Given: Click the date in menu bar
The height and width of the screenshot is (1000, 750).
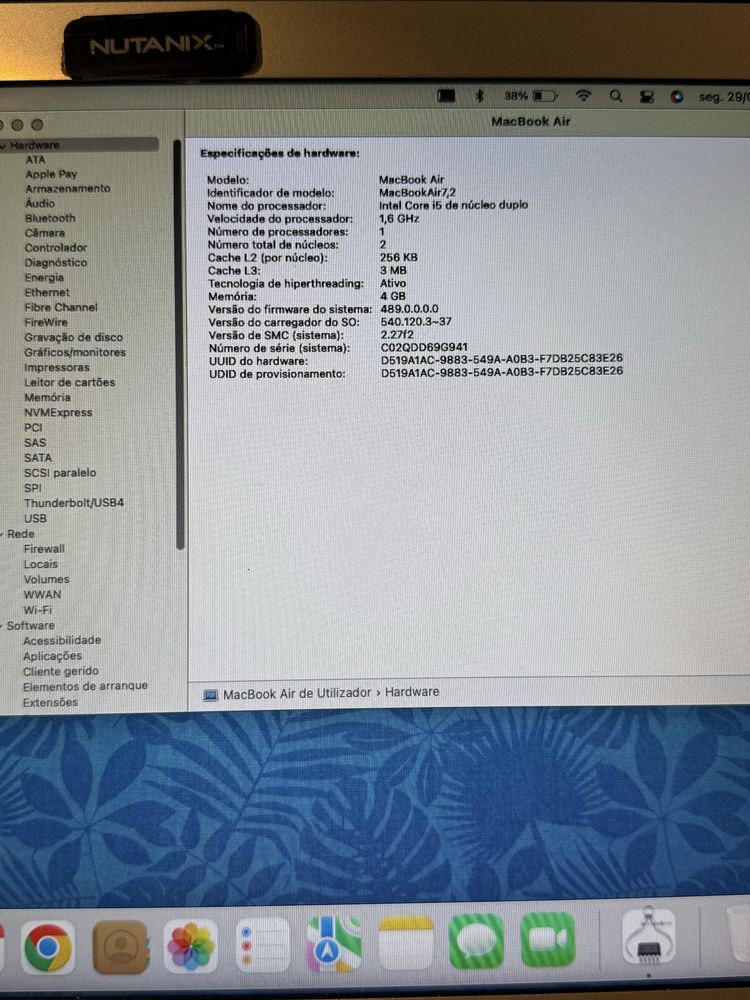Looking at the screenshot, I should [x=724, y=97].
